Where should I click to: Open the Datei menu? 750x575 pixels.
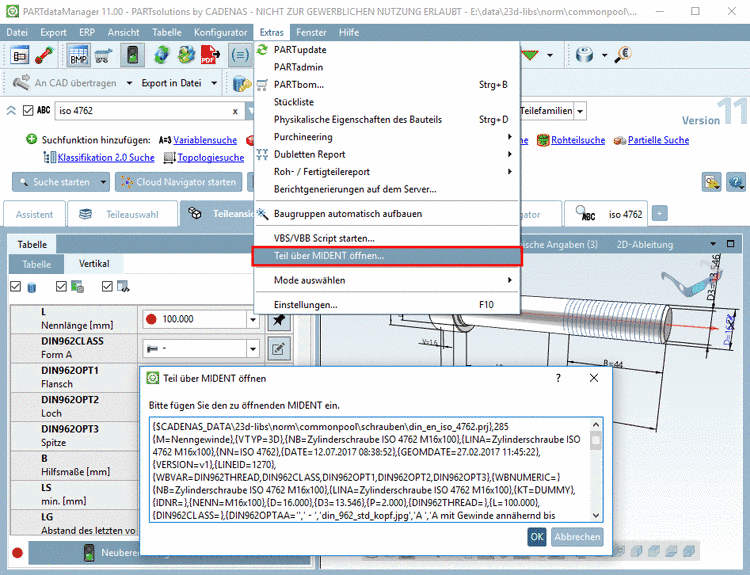pos(17,33)
